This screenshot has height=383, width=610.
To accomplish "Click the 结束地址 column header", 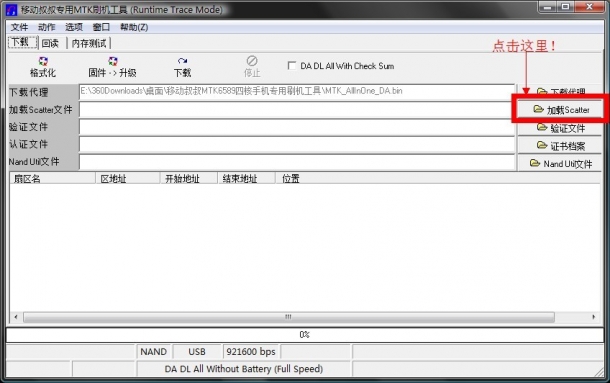I will [246, 179].
